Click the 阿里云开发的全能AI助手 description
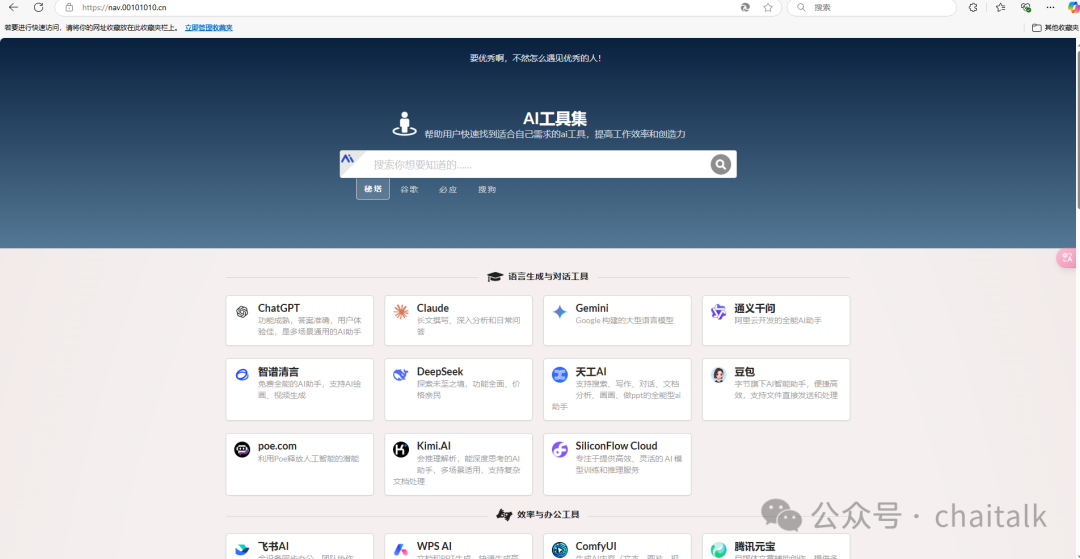 [x=778, y=320]
